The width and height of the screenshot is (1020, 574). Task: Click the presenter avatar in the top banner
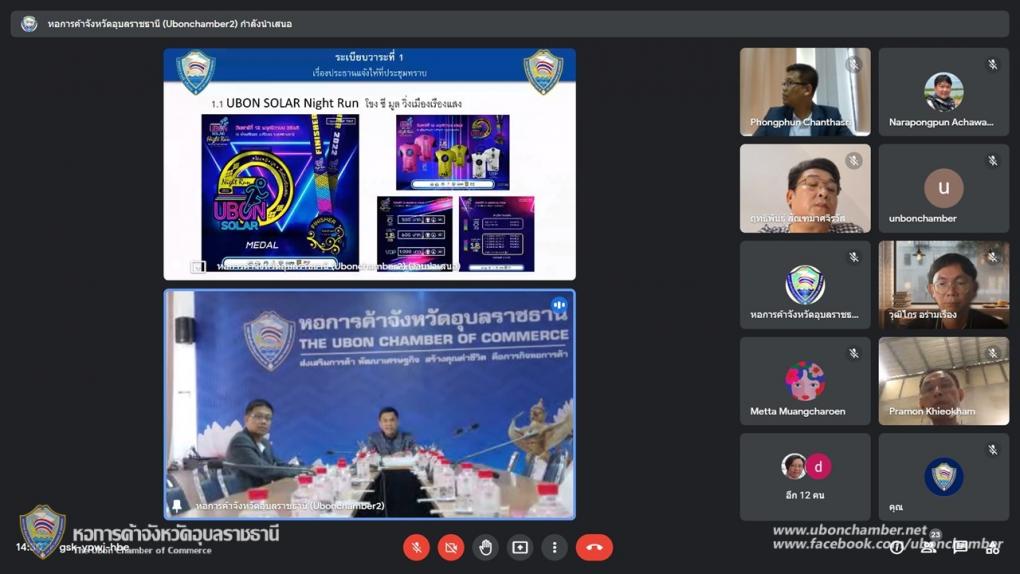pos(29,24)
